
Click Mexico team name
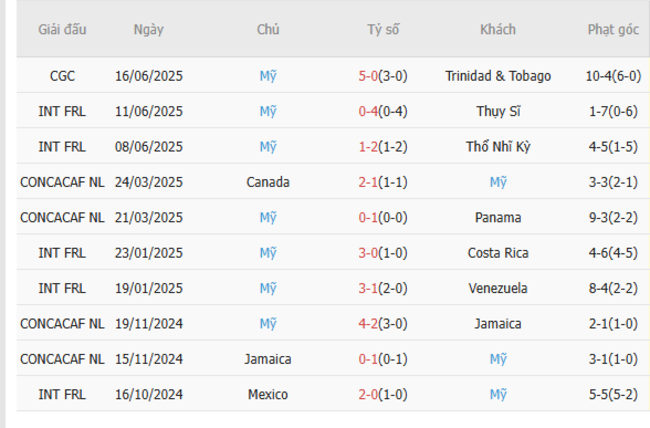tap(267, 395)
